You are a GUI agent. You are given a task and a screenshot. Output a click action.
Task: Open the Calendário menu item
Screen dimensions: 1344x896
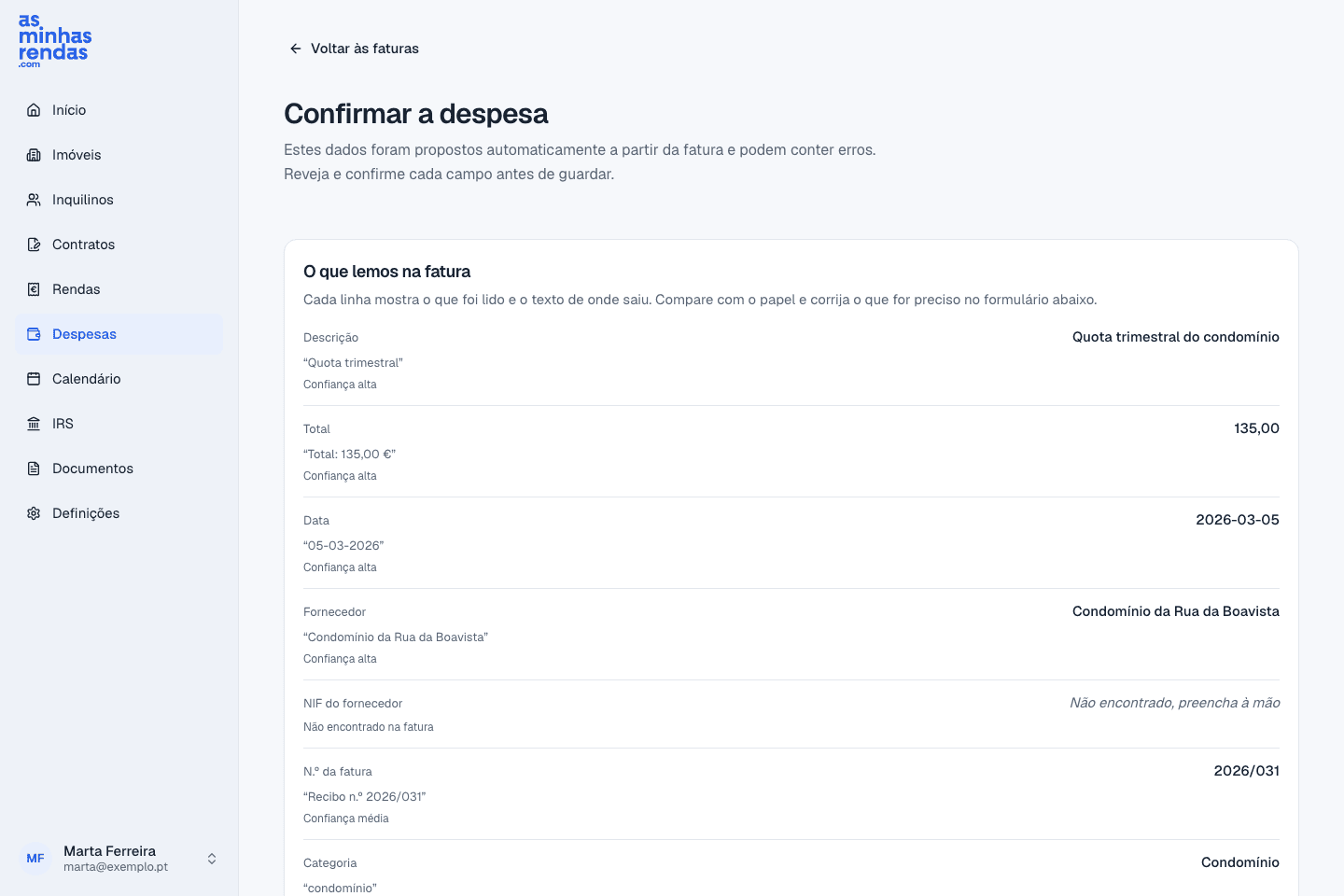coord(119,379)
